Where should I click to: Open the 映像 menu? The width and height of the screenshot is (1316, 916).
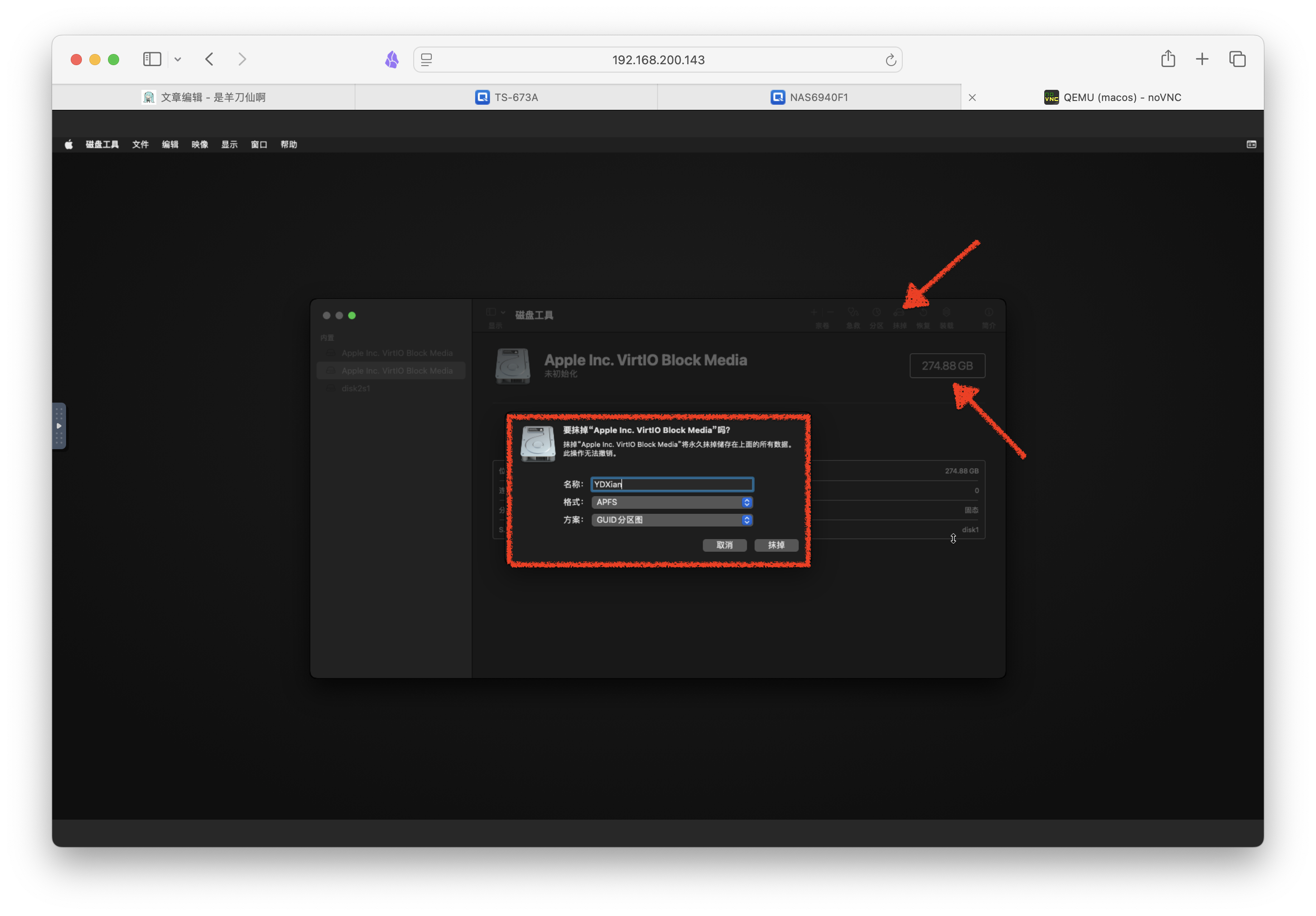200,144
